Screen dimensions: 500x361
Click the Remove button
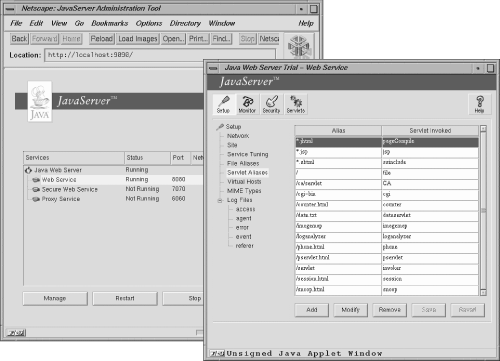click(x=390, y=310)
